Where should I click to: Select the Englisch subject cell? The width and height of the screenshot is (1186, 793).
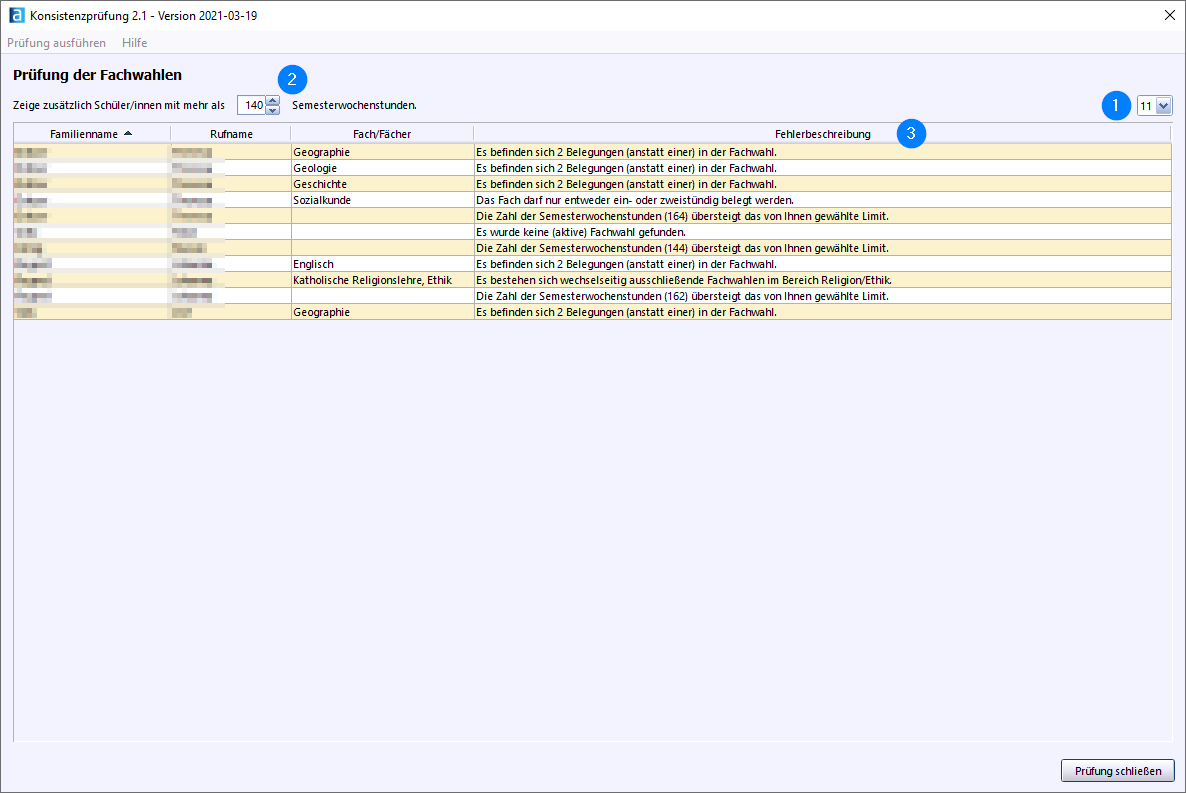pyautogui.click(x=382, y=264)
